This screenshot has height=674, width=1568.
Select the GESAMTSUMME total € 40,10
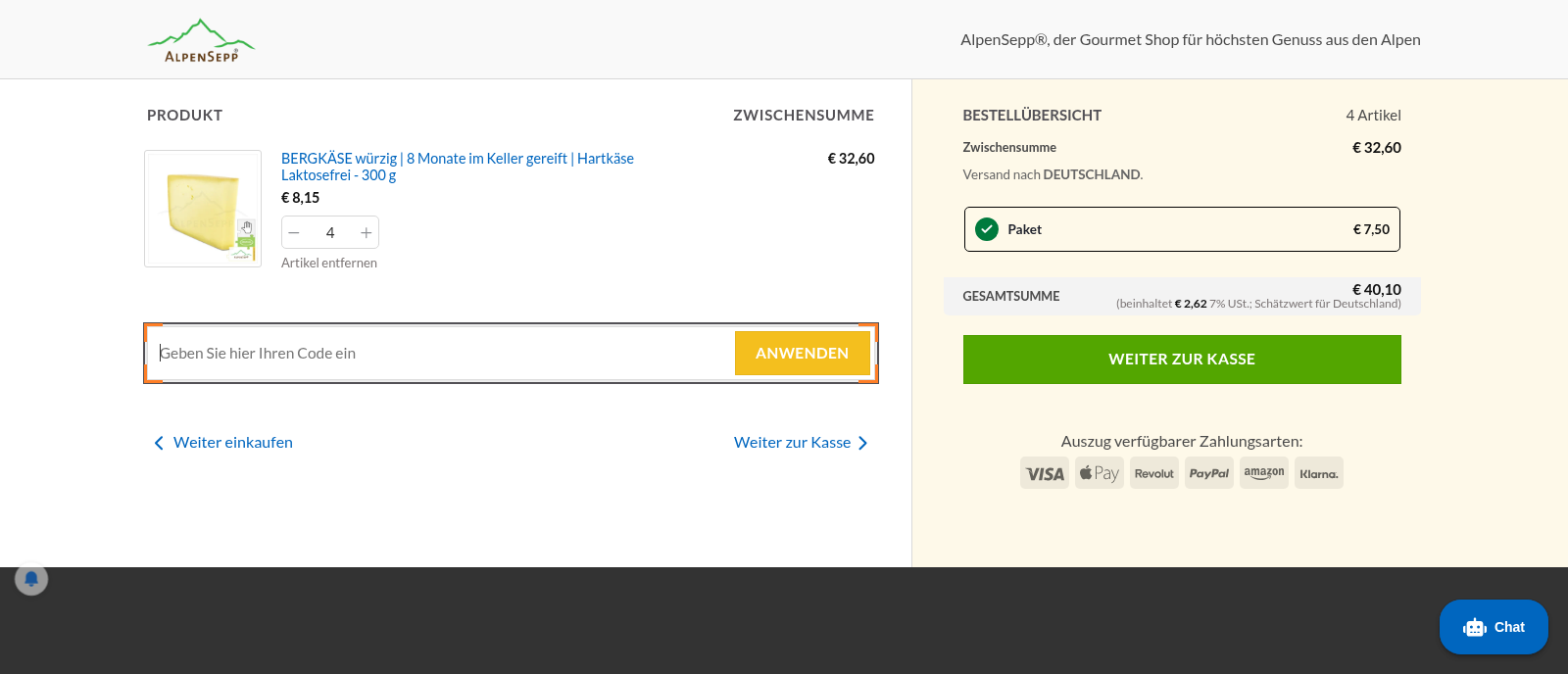coord(1377,289)
